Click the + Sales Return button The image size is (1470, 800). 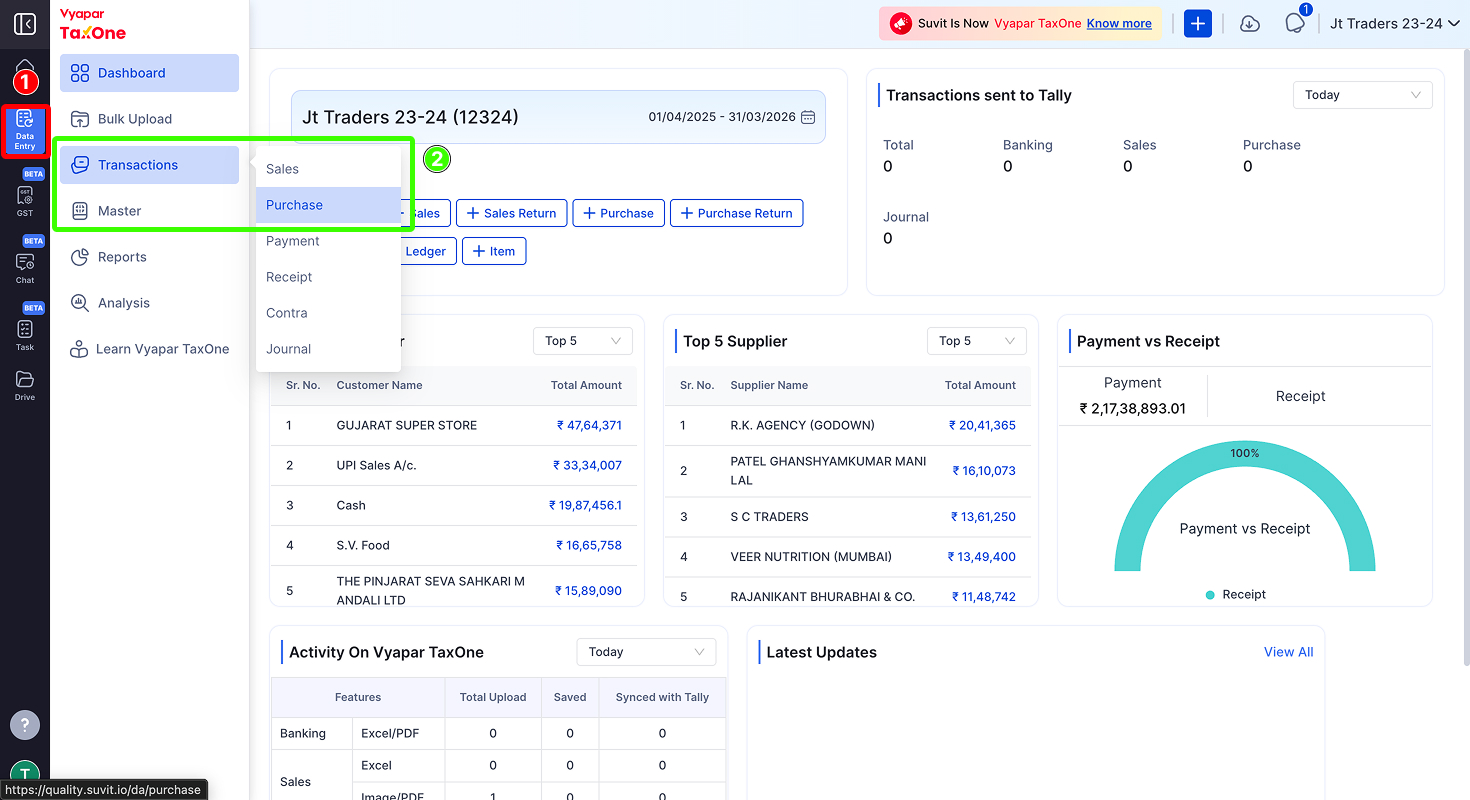click(512, 213)
